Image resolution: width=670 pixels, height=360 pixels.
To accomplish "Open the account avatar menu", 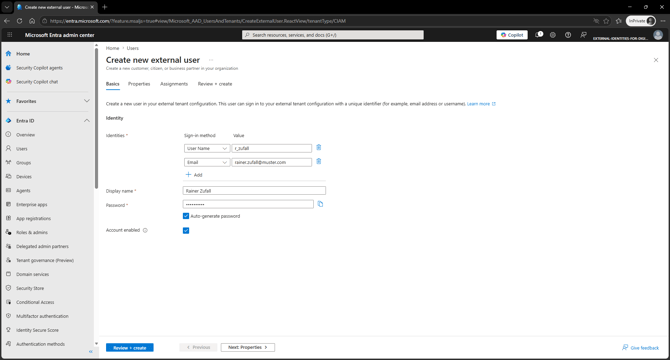I will (658, 35).
